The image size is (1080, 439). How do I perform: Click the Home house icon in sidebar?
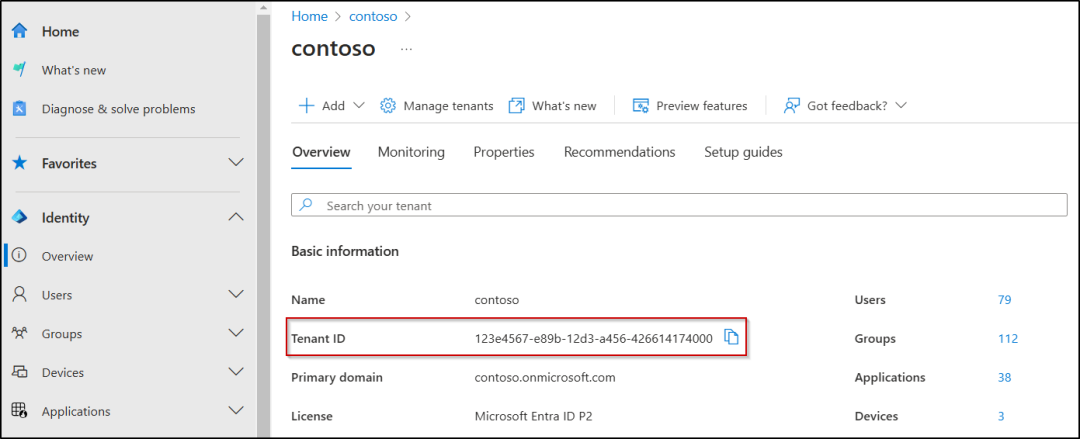point(19,31)
